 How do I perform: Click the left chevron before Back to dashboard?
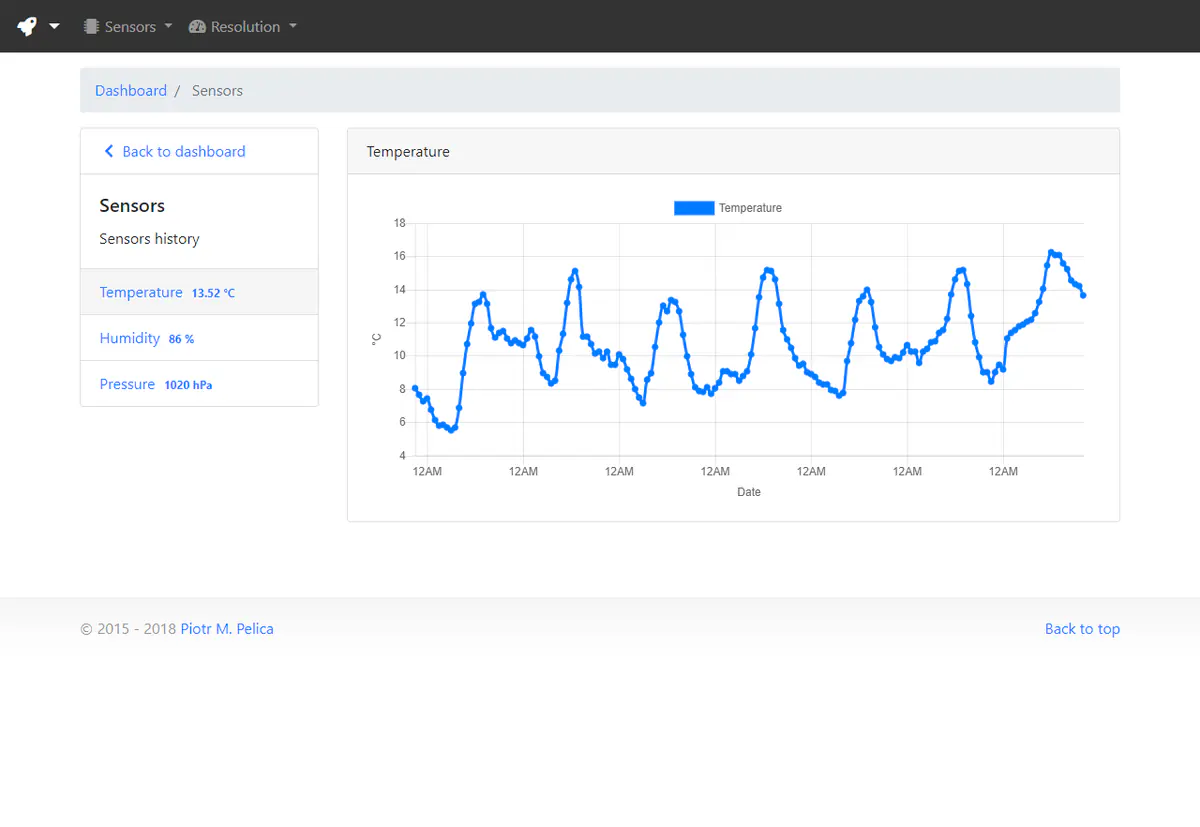[109, 152]
